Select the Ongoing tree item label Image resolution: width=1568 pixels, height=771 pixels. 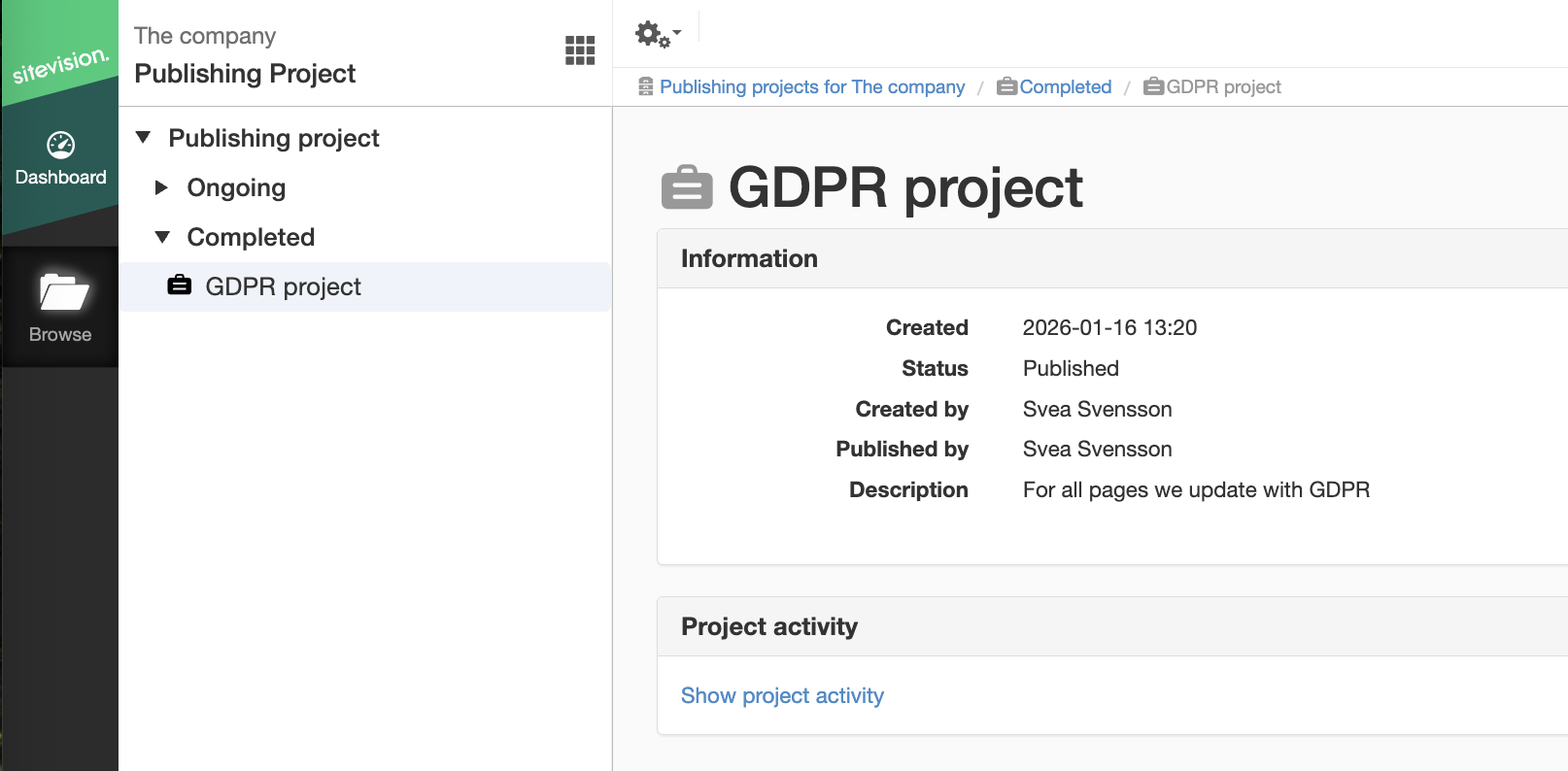236,187
